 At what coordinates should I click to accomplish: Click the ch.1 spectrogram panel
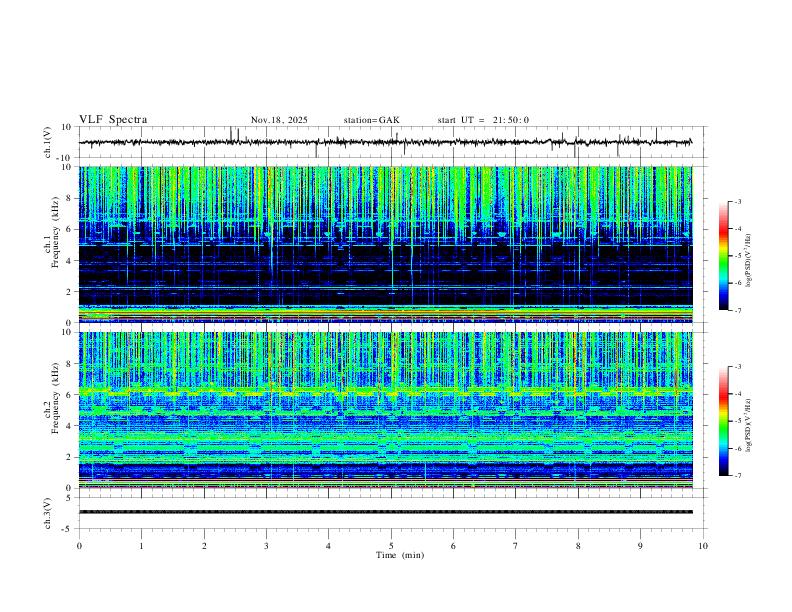click(x=385, y=244)
